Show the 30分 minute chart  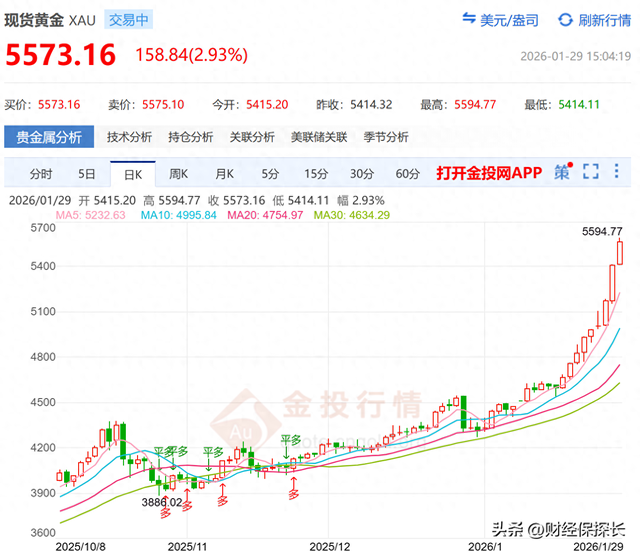362,174
